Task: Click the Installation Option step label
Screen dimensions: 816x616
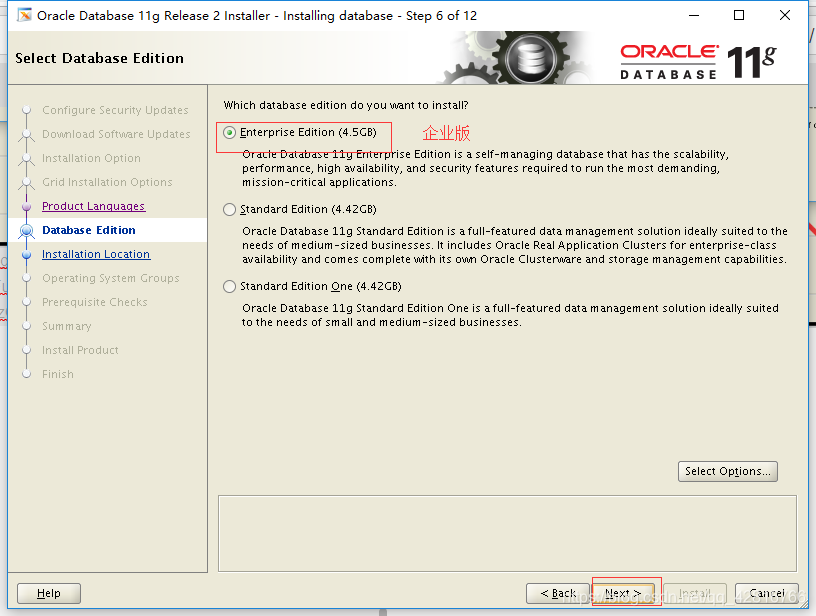Action: point(91,158)
